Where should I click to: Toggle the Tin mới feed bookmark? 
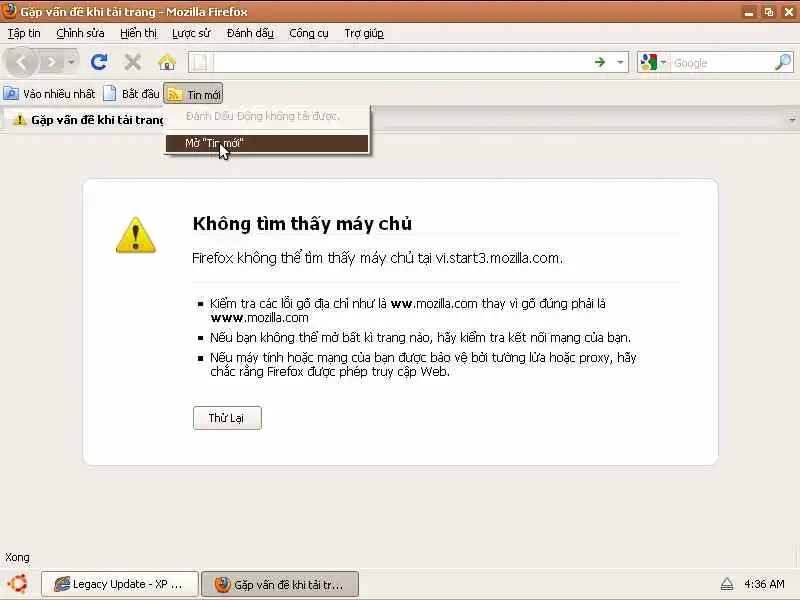(x=193, y=94)
